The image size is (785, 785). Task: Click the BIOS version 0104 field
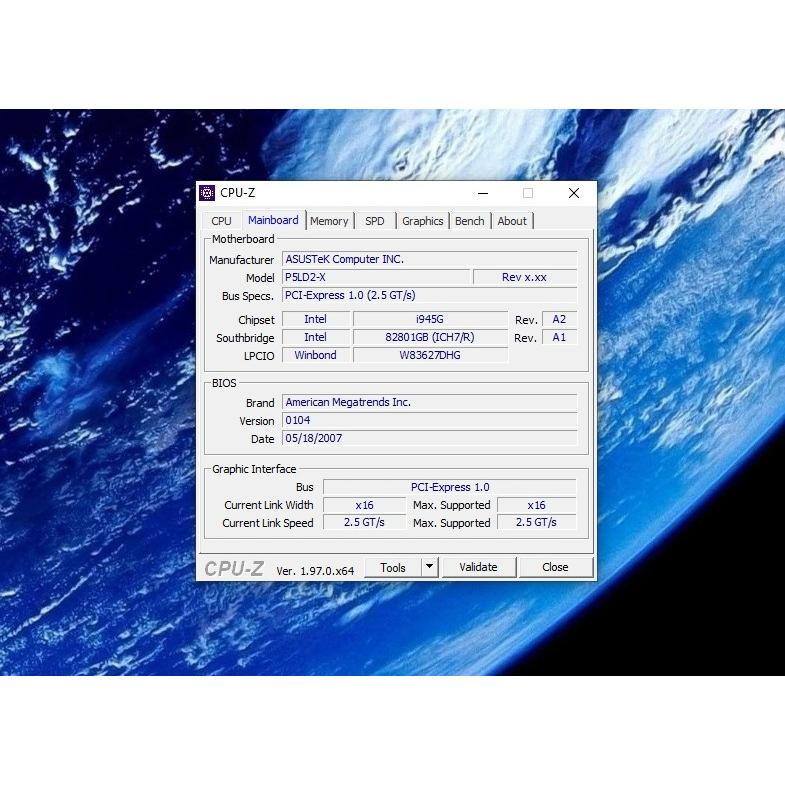tap(429, 420)
